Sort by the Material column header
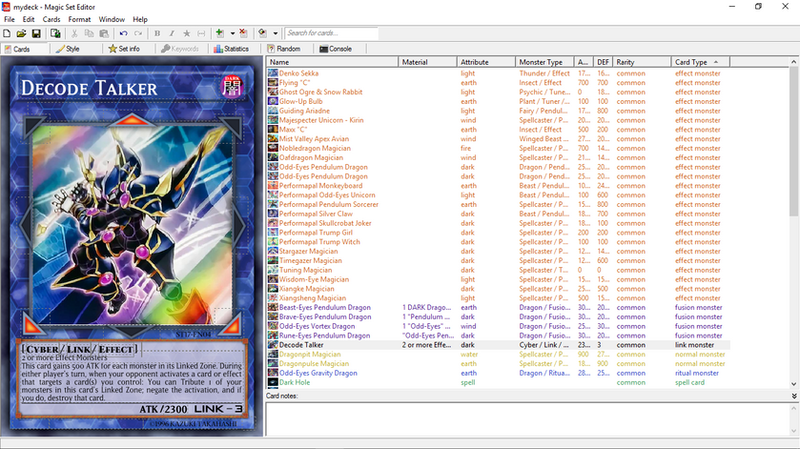This screenshot has width=800, height=449. [x=427, y=62]
